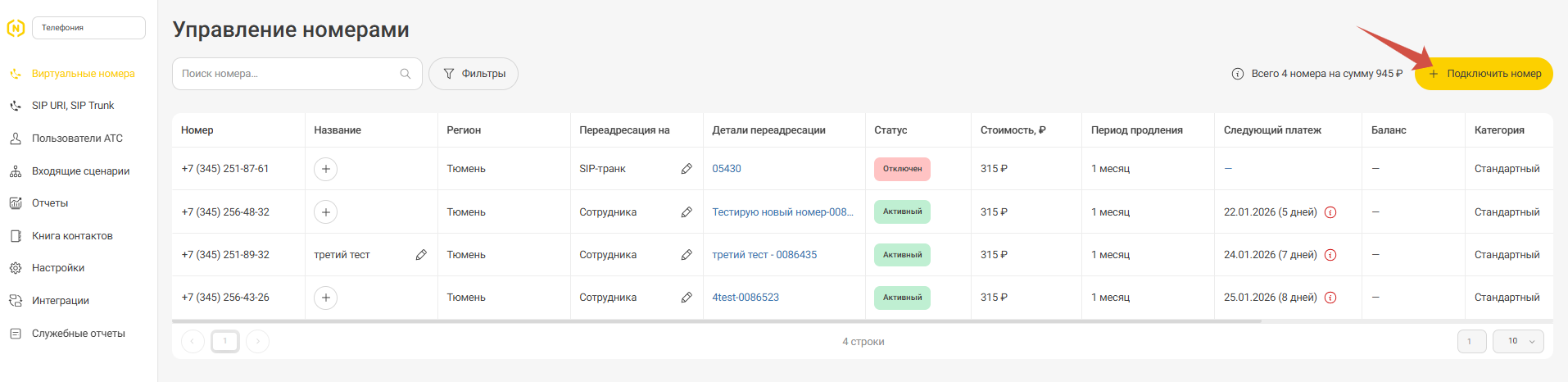The height and width of the screenshot is (382, 1568).
Task: Click the Подключить номер button
Action: point(1484,74)
